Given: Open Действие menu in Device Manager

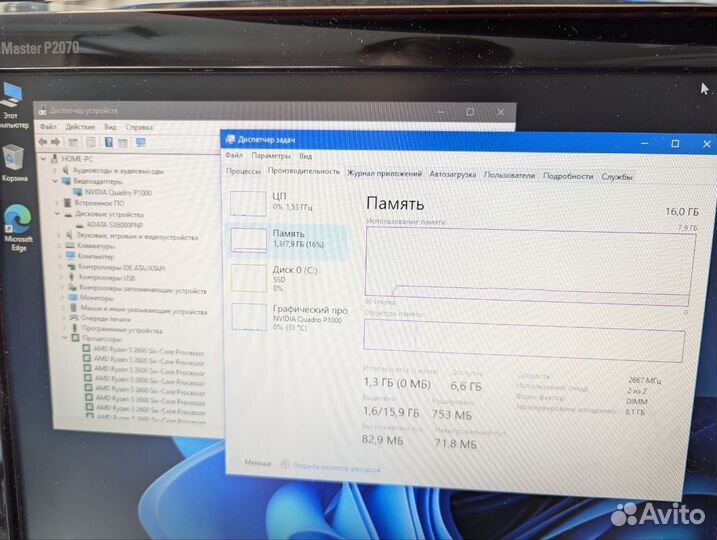Looking at the screenshot, I should (x=80, y=127).
